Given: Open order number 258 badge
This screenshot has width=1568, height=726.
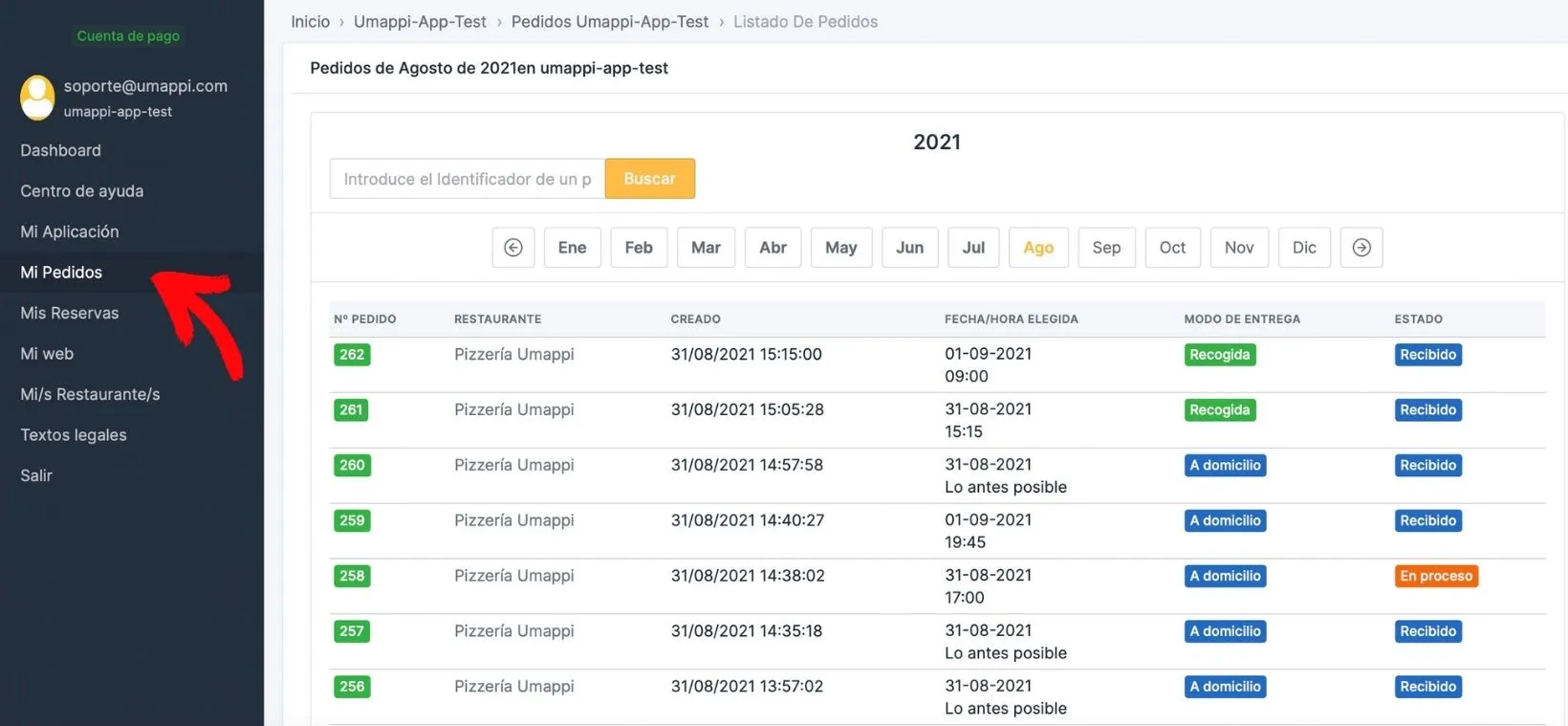Looking at the screenshot, I should [352, 577].
